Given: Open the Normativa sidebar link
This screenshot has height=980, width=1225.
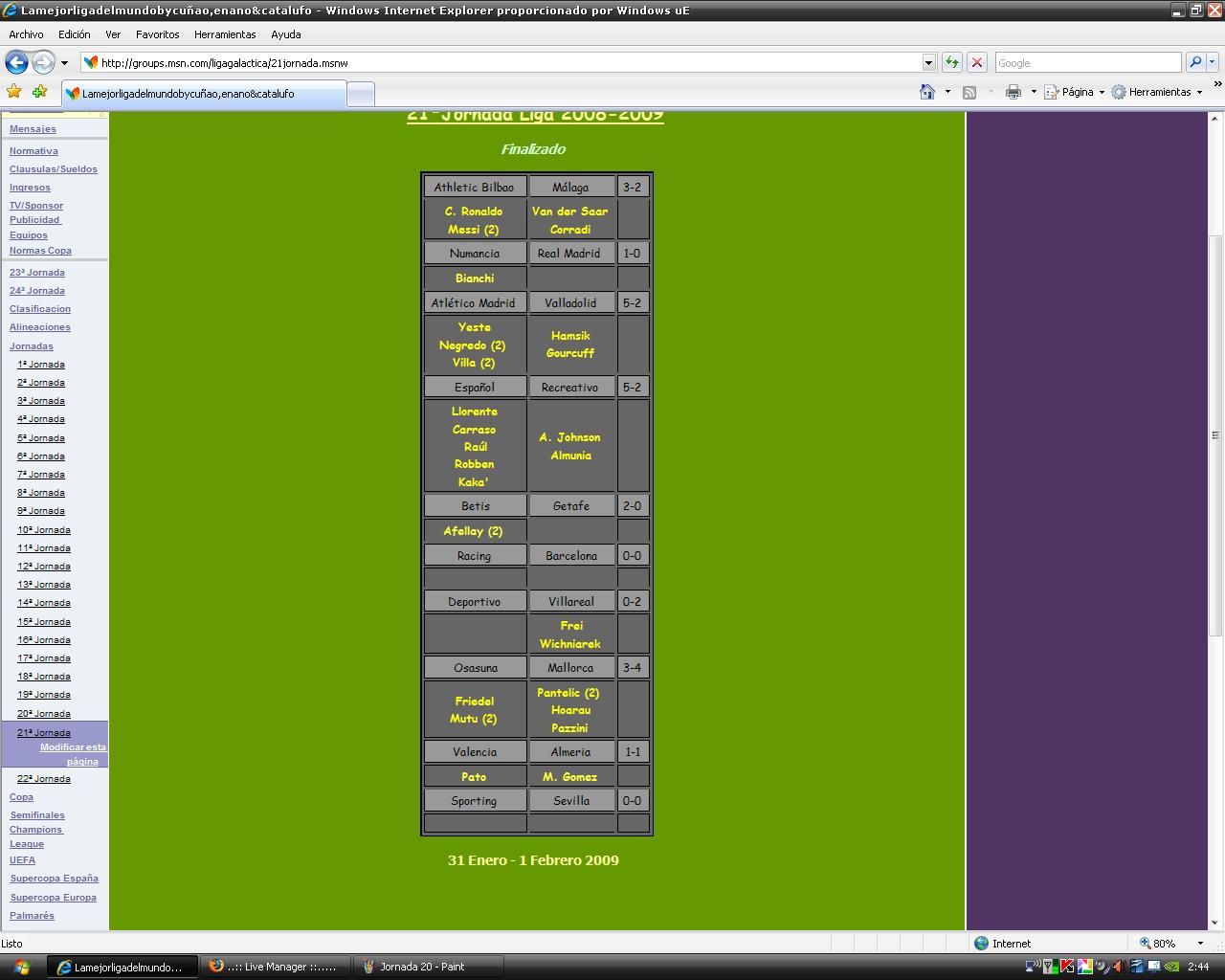Looking at the screenshot, I should [x=33, y=151].
